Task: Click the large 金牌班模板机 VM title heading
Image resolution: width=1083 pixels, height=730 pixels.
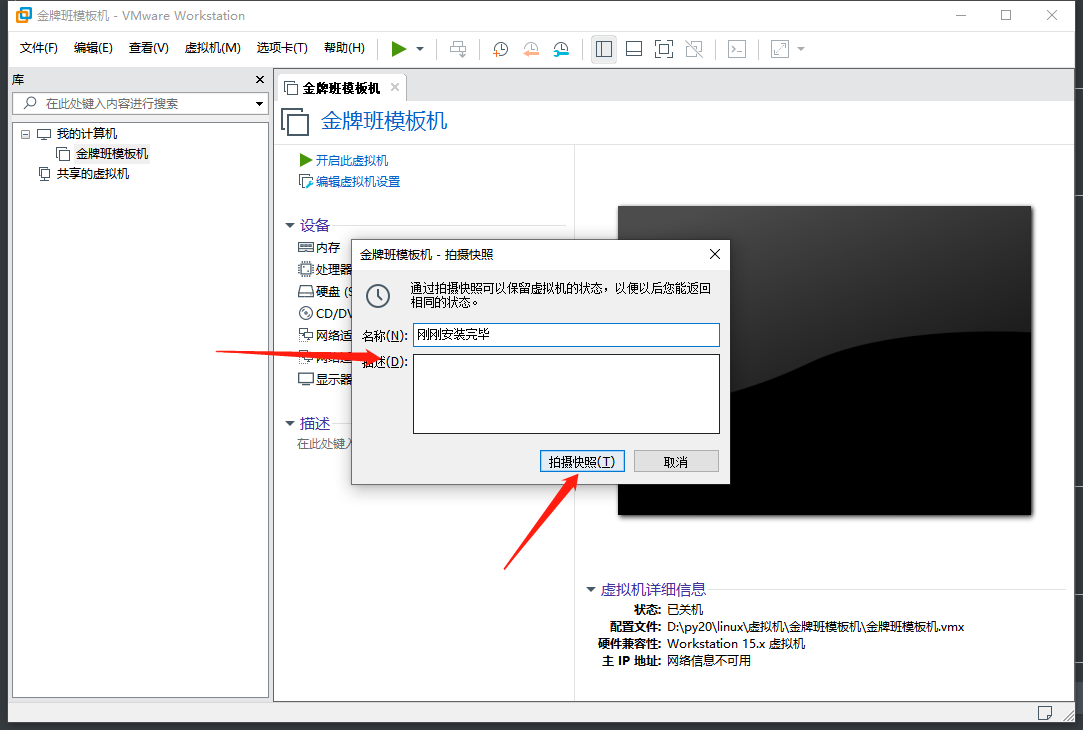Action: click(x=384, y=122)
